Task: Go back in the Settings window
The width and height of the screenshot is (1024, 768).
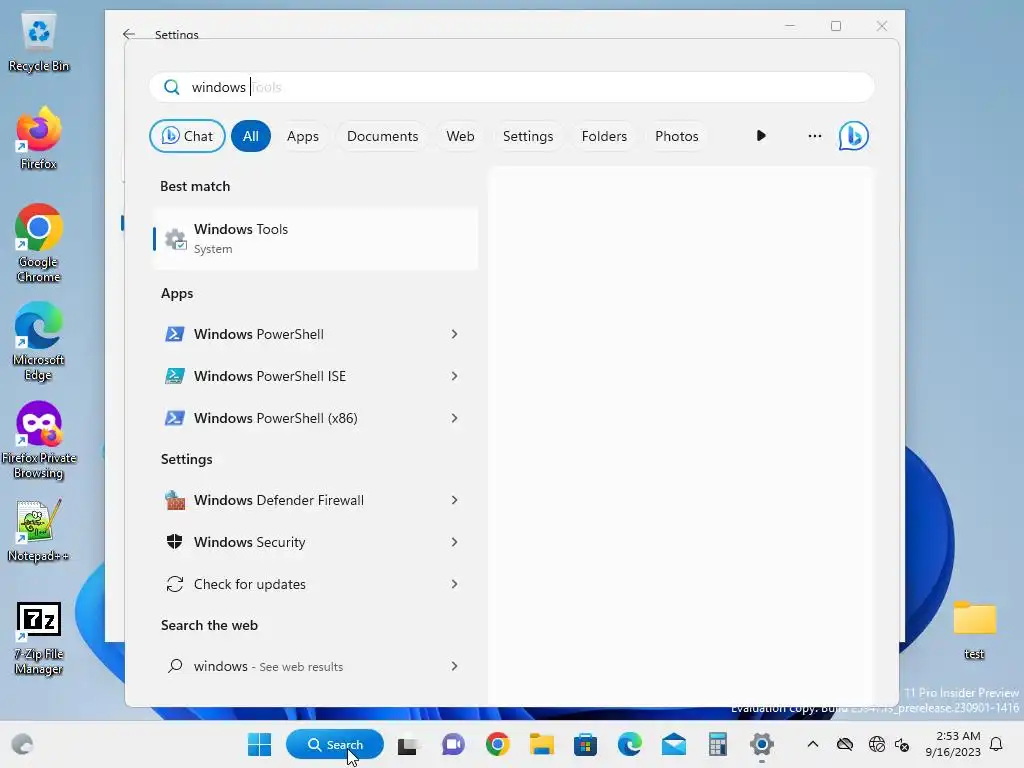Action: (129, 34)
